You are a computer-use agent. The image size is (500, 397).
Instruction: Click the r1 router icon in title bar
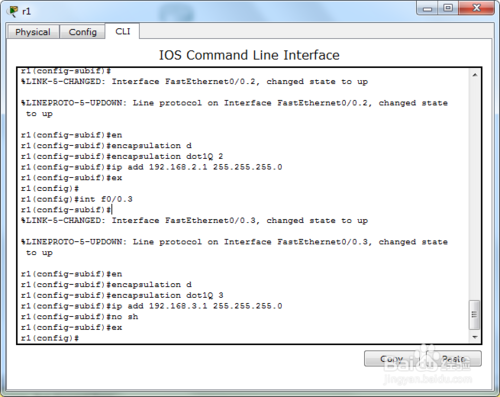click(x=13, y=11)
